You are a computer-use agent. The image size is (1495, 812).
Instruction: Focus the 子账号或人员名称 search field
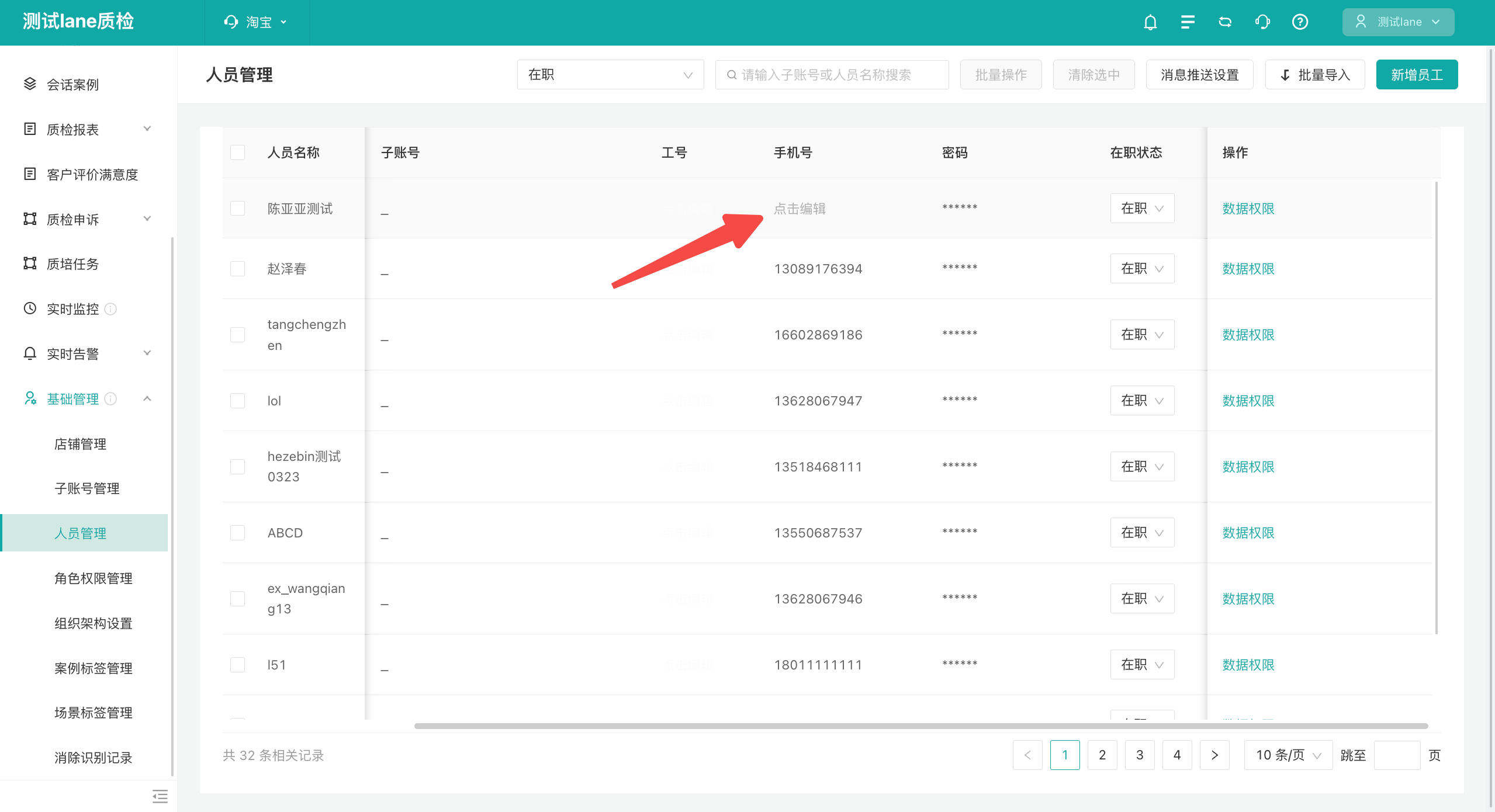click(x=832, y=75)
